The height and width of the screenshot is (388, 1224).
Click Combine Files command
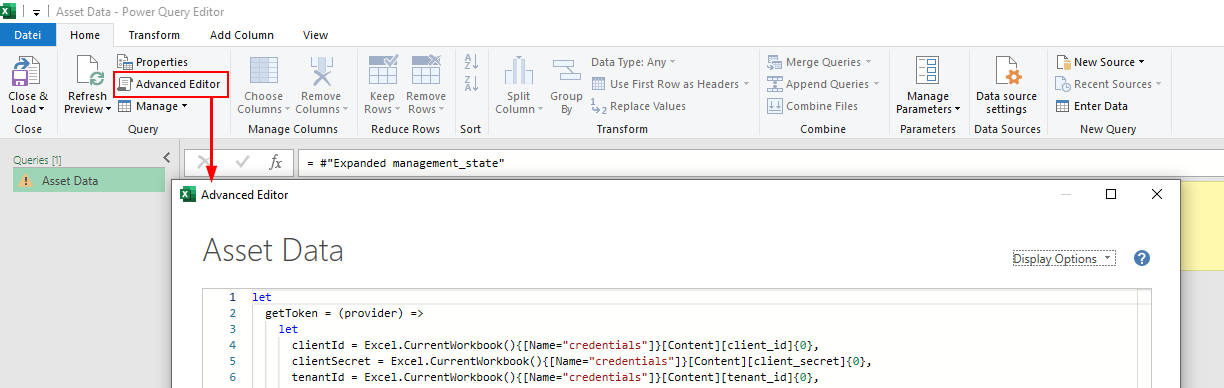click(x=813, y=106)
